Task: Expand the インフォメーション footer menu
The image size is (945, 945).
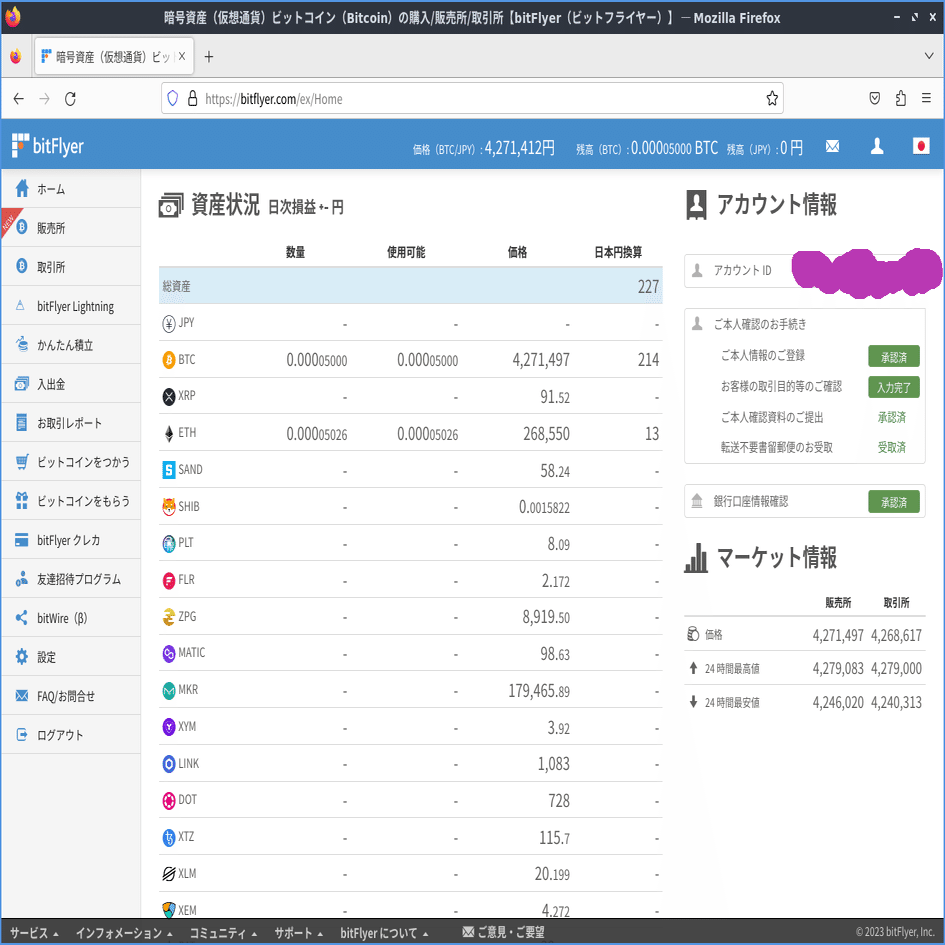Action: [x=124, y=932]
